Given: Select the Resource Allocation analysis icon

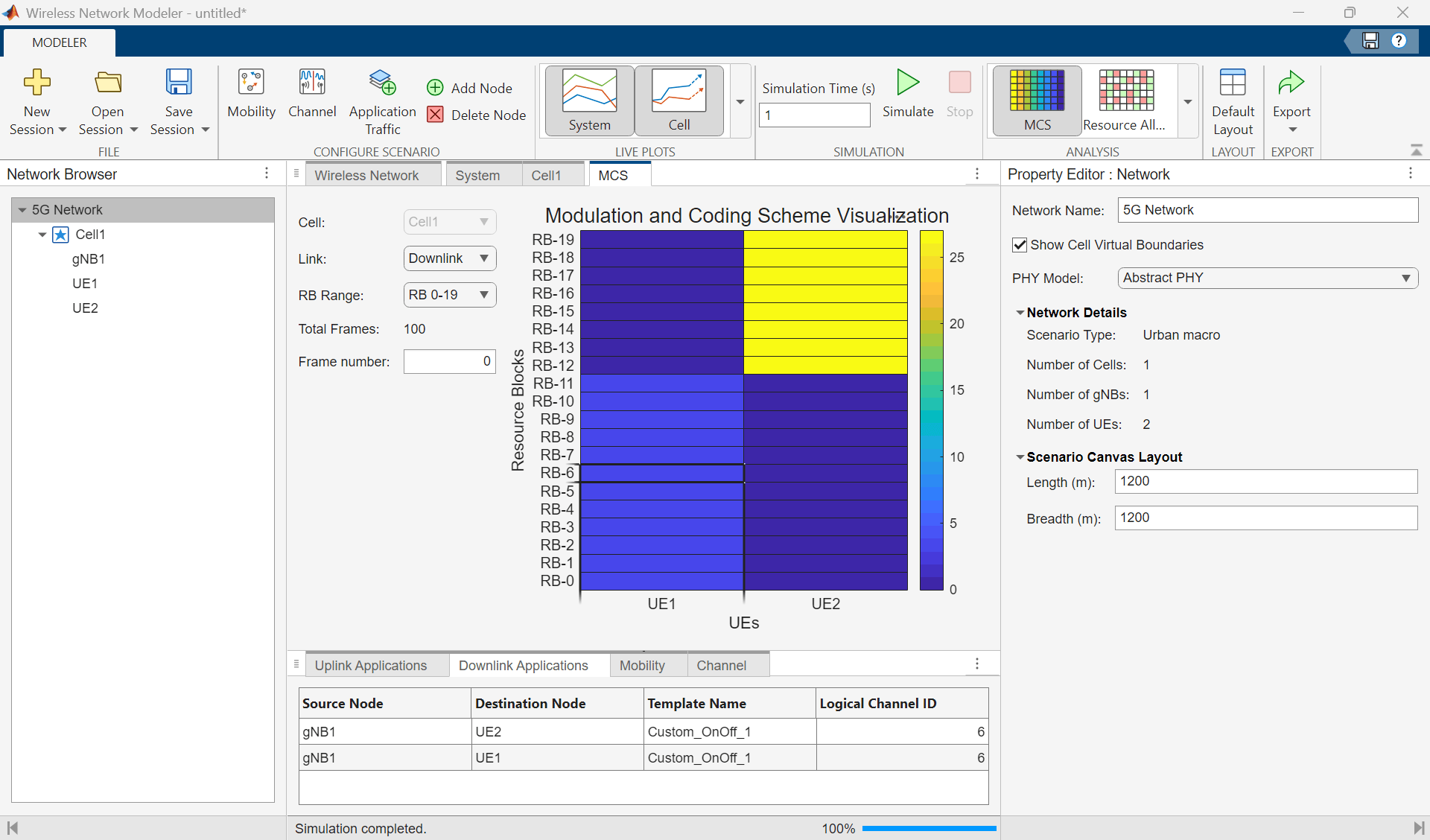Looking at the screenshot, I should 1125,92.
